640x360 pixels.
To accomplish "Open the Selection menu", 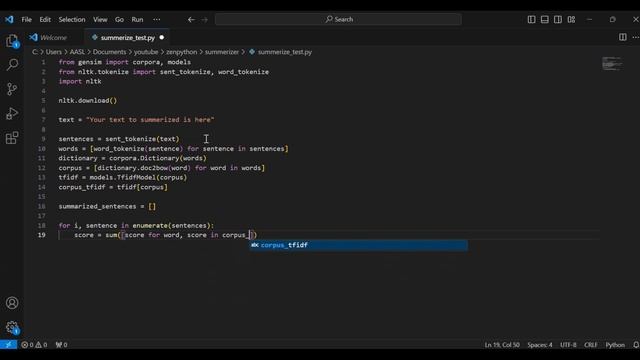I will tap(72, 19).
